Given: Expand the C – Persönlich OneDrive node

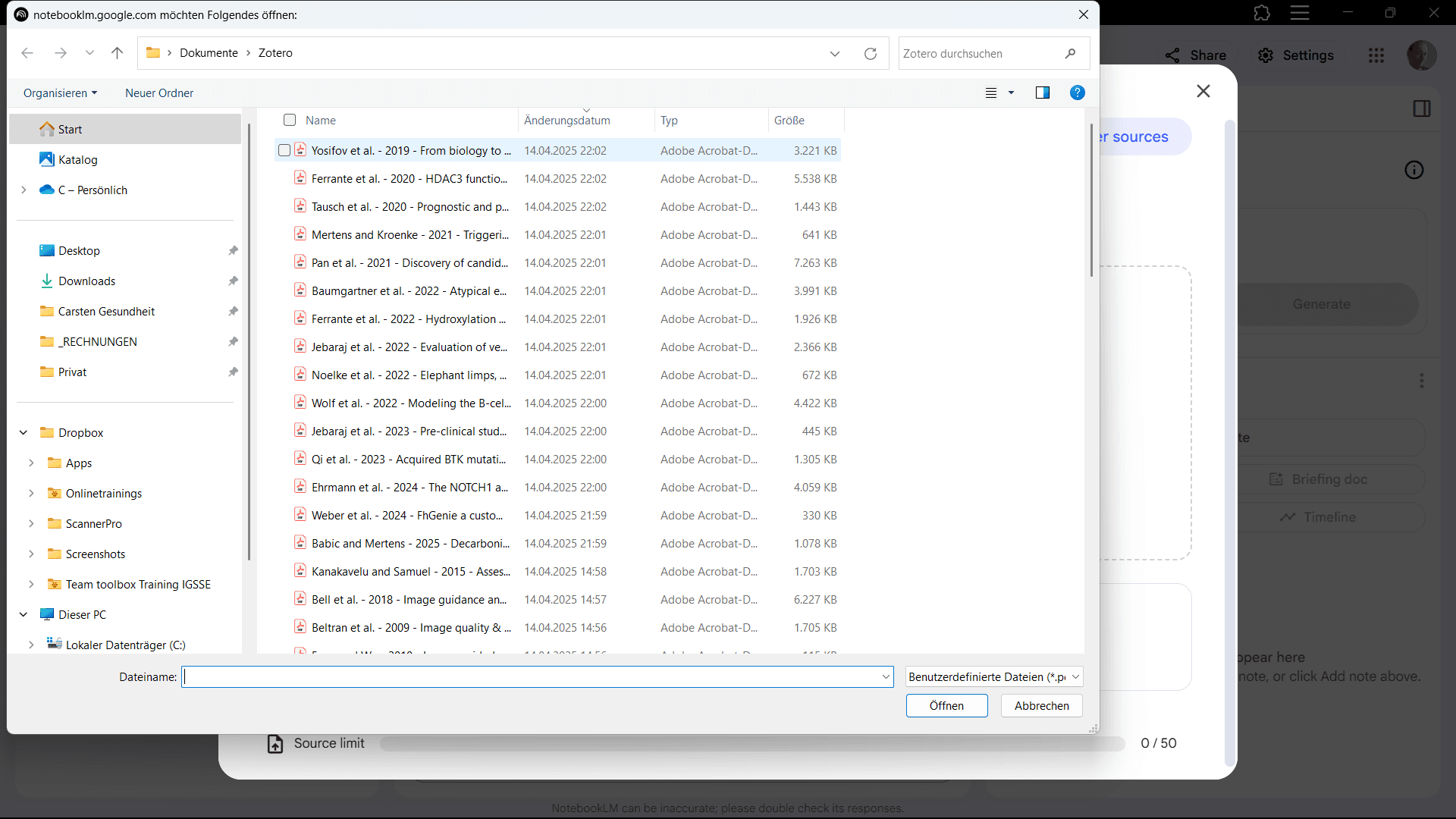Looking at the screenshot, I should tap(24, 190).
